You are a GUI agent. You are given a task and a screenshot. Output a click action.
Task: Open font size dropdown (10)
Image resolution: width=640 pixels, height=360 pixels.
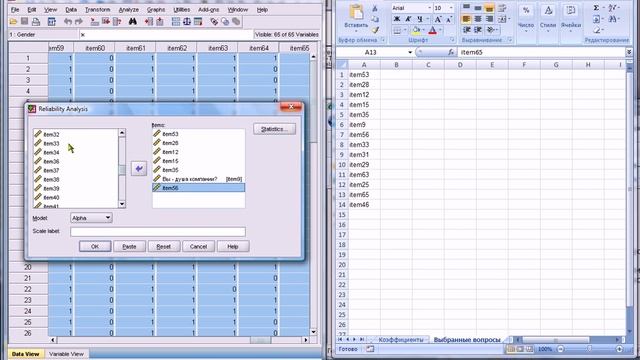pos(451,8)
